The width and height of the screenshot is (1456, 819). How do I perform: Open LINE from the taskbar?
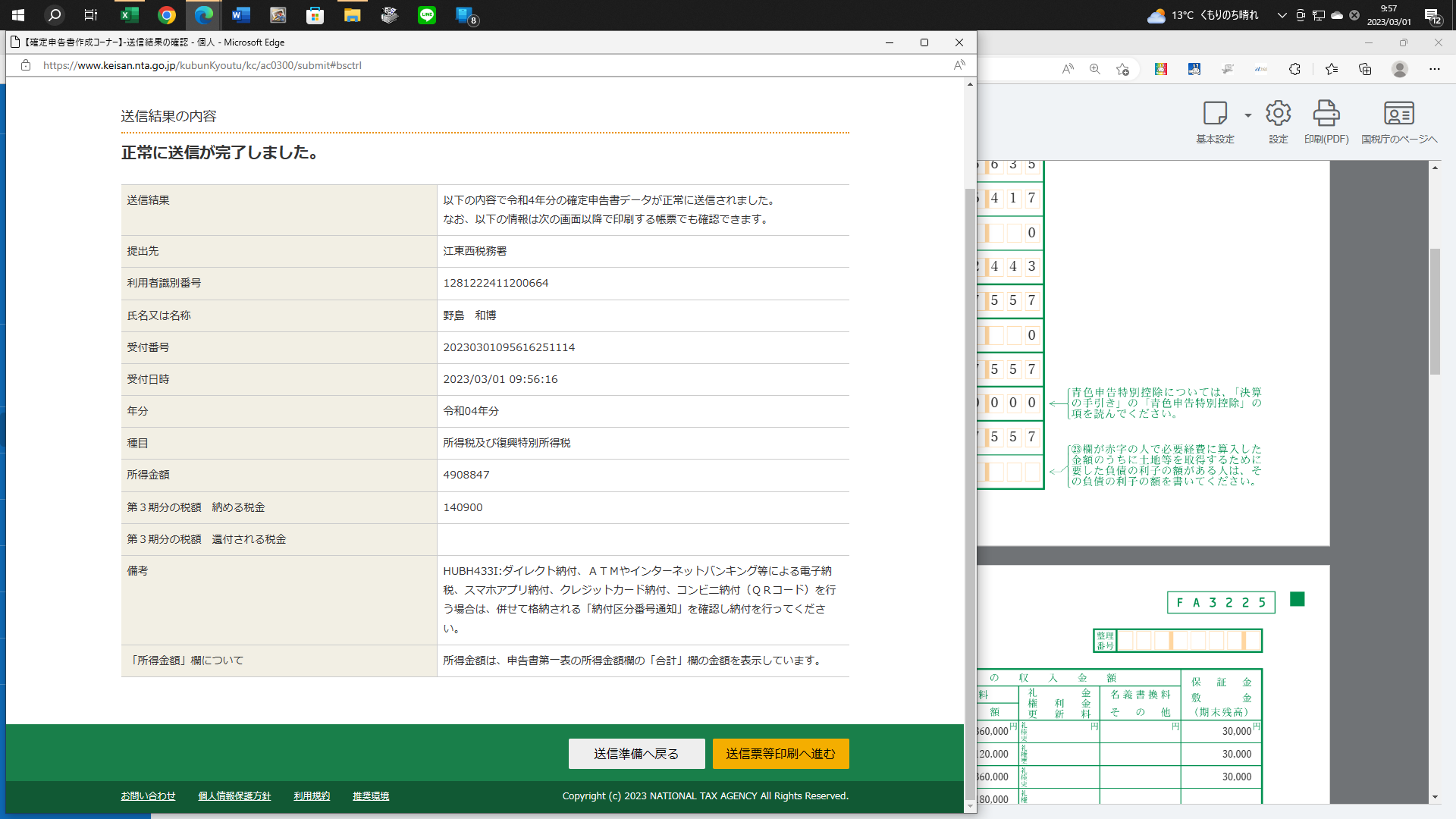(x=427, y=15)
